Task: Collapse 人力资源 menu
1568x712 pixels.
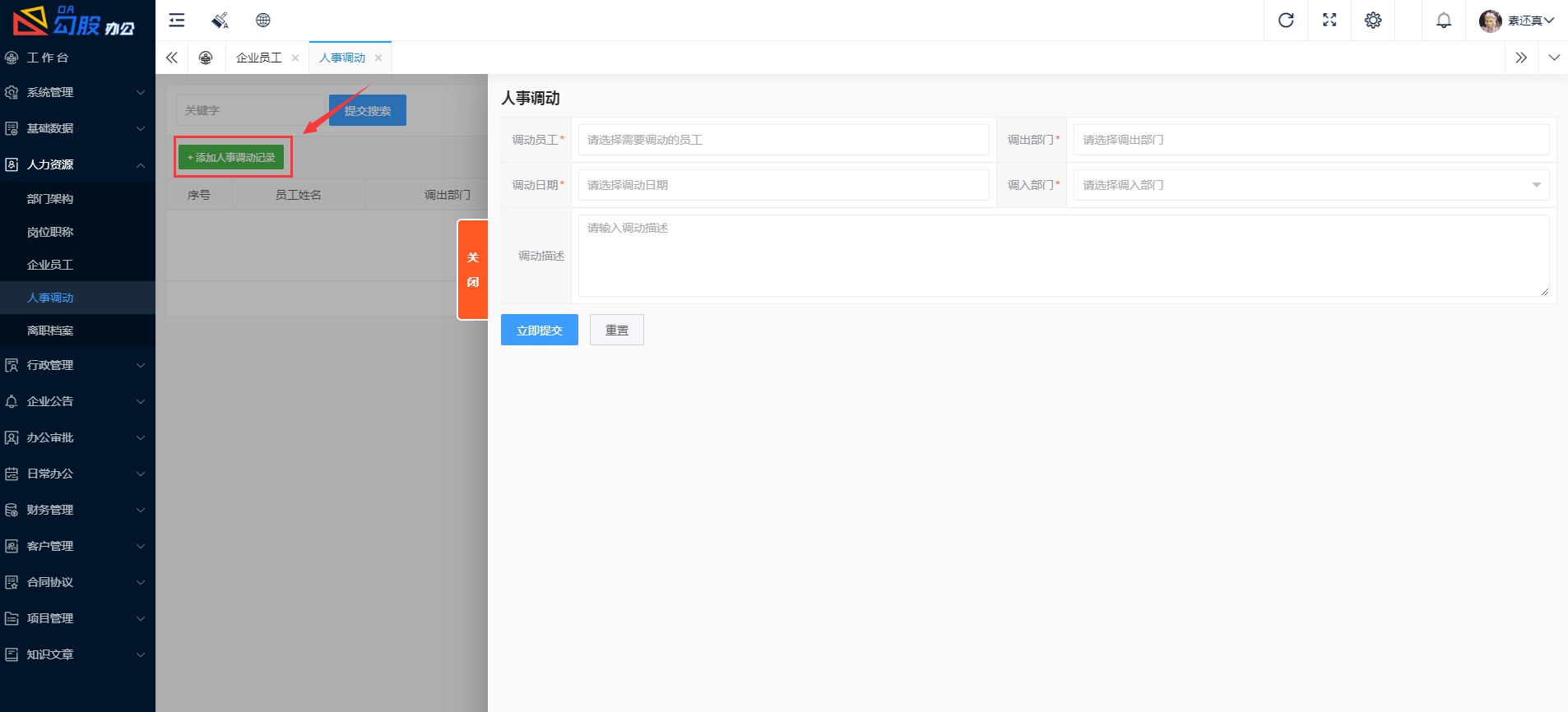Action: [77, 164]
